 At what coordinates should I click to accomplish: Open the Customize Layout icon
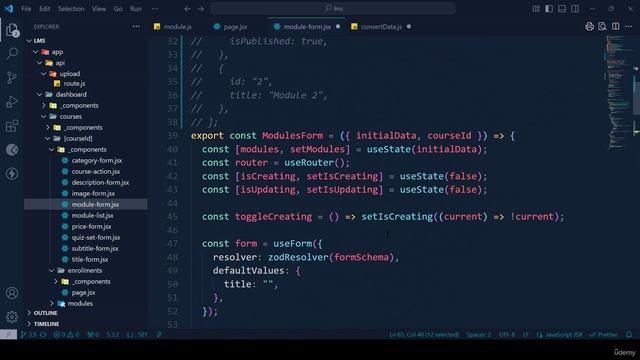[x=536, y=9]
